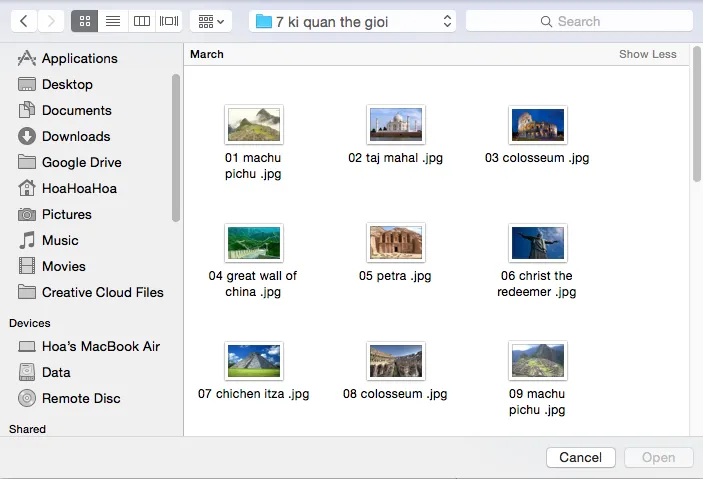Switch to Cover Flow view
Screen dimensions: 703x479
point(169,21)
